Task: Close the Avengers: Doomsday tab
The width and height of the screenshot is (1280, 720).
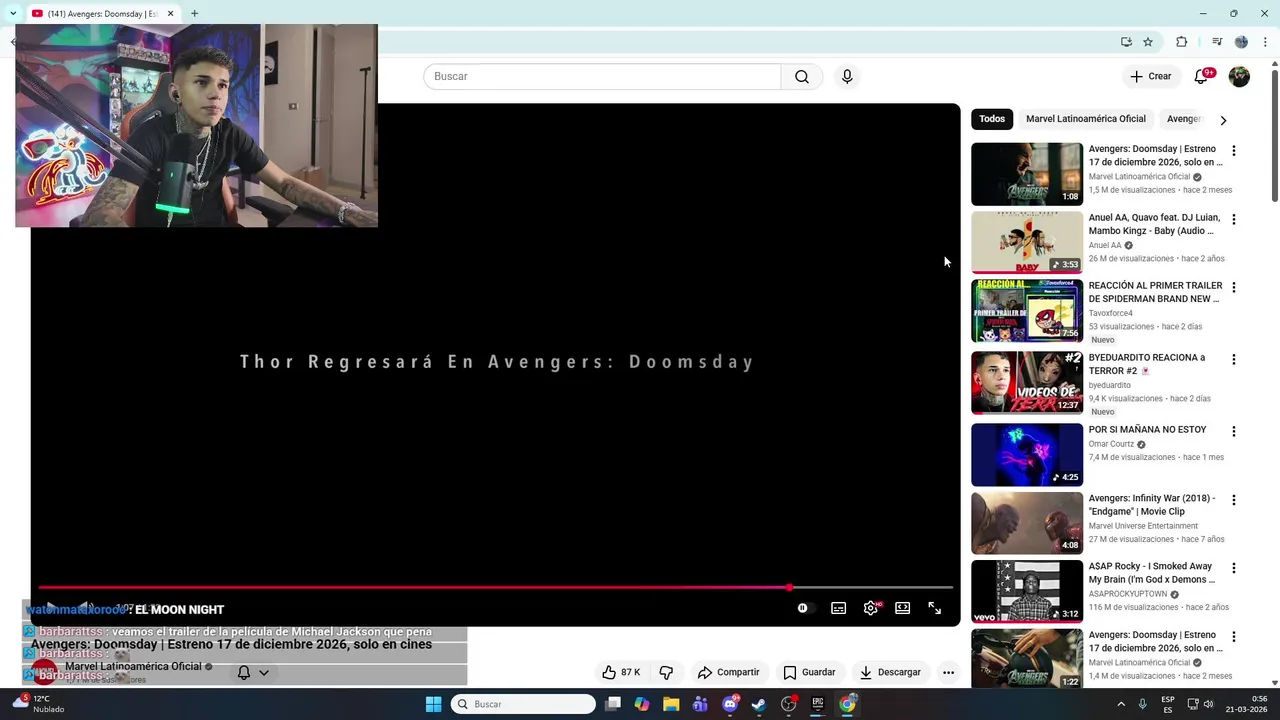Action: [170, 13]
